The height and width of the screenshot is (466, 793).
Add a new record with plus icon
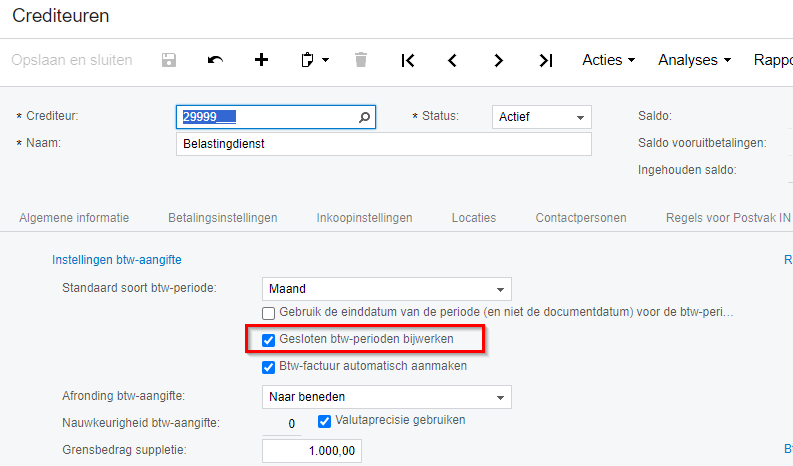pos(262,60)
